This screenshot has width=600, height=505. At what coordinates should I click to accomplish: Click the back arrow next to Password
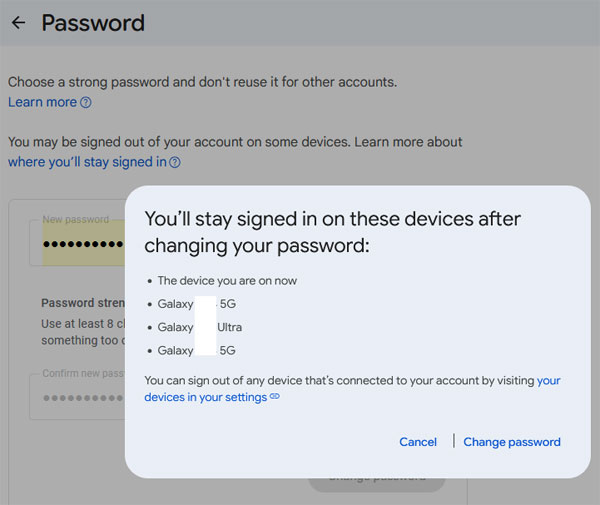[18, 22]
